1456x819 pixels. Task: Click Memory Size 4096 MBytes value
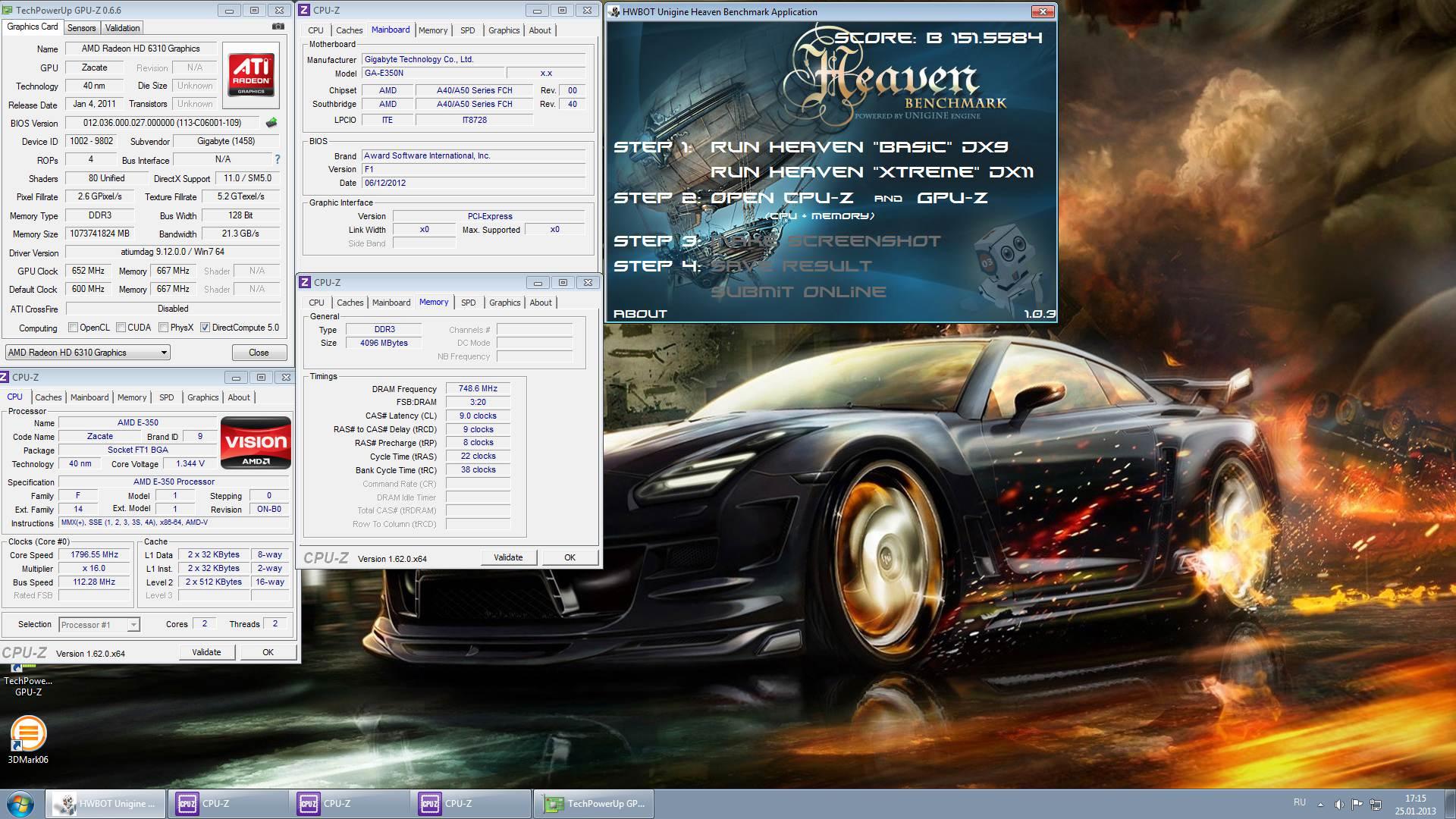coord(384,344)
